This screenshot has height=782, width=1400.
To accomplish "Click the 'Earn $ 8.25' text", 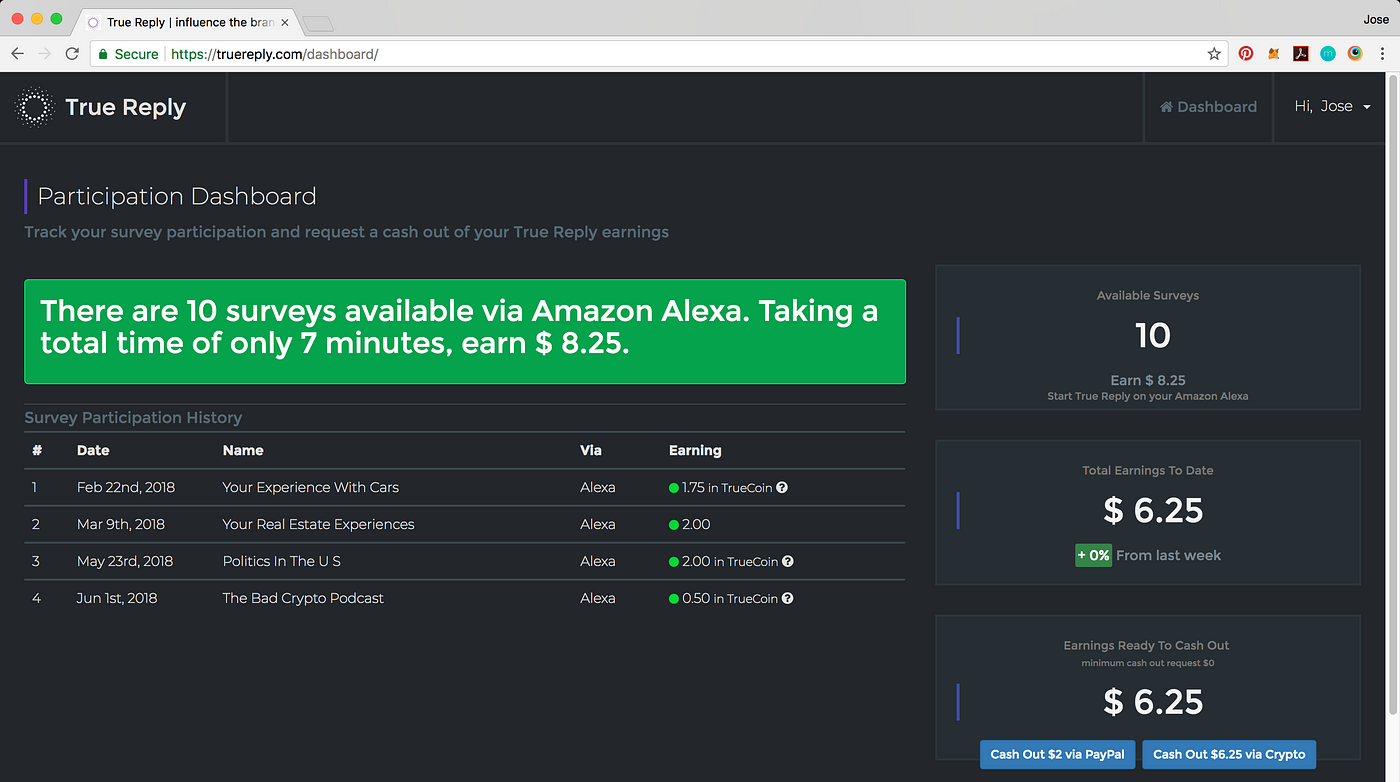I will pyautogui.click(x=1148, y=380).
